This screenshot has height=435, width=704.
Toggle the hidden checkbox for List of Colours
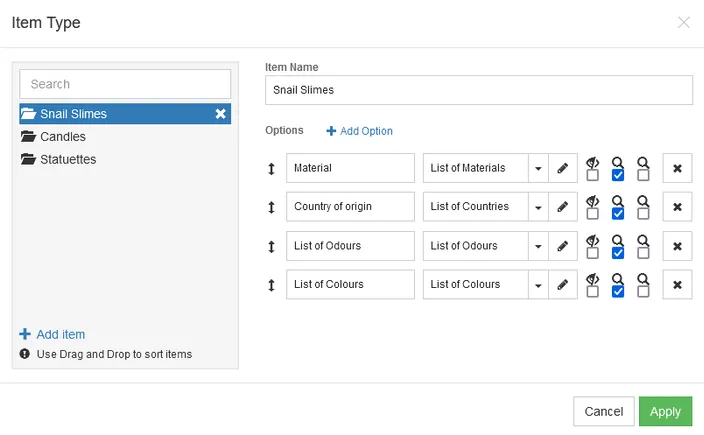[x=593, y=291]
